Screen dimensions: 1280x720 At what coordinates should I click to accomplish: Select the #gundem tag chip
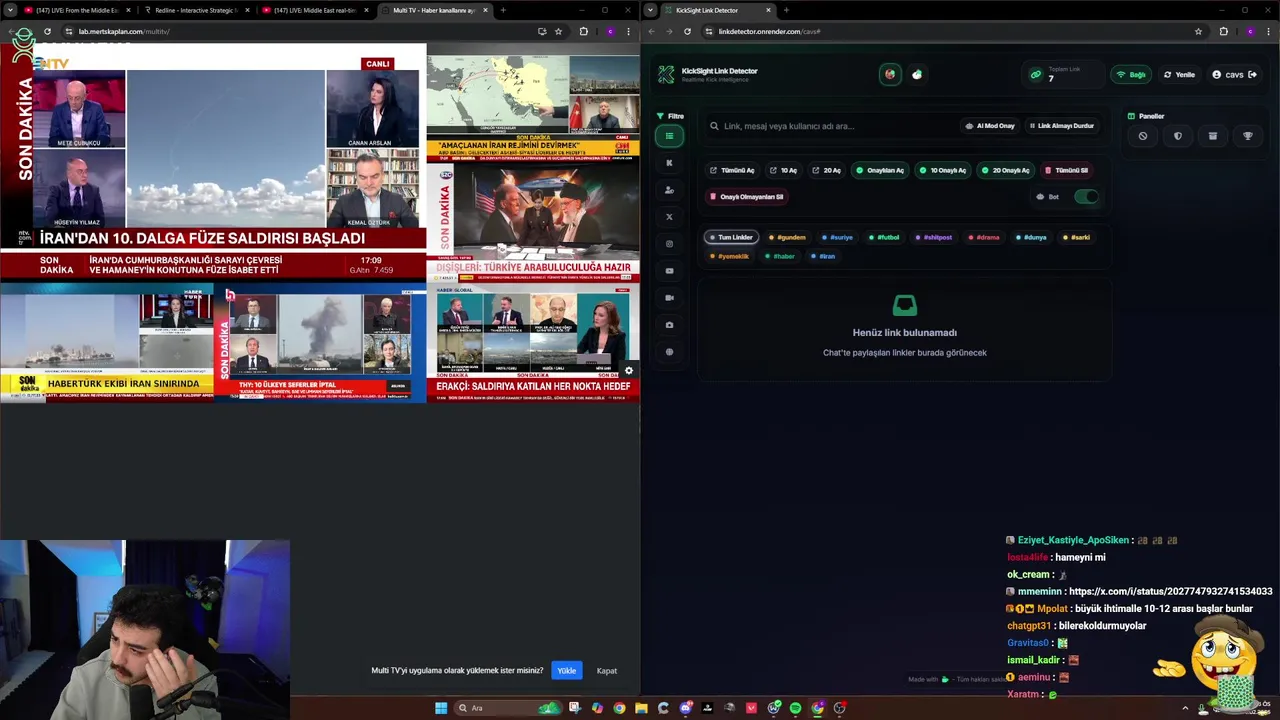coord(787,237)
